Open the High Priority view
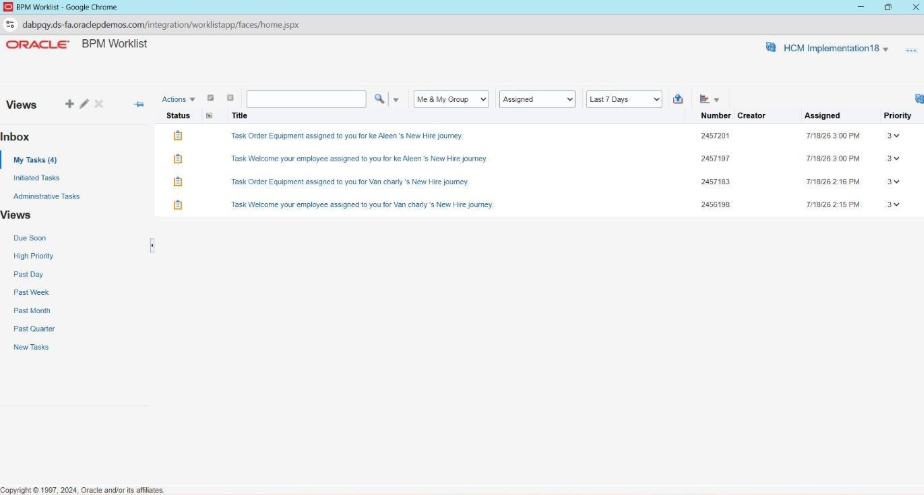Image resolution: width=924 pixels, height=495 pixels. point(33,256)
